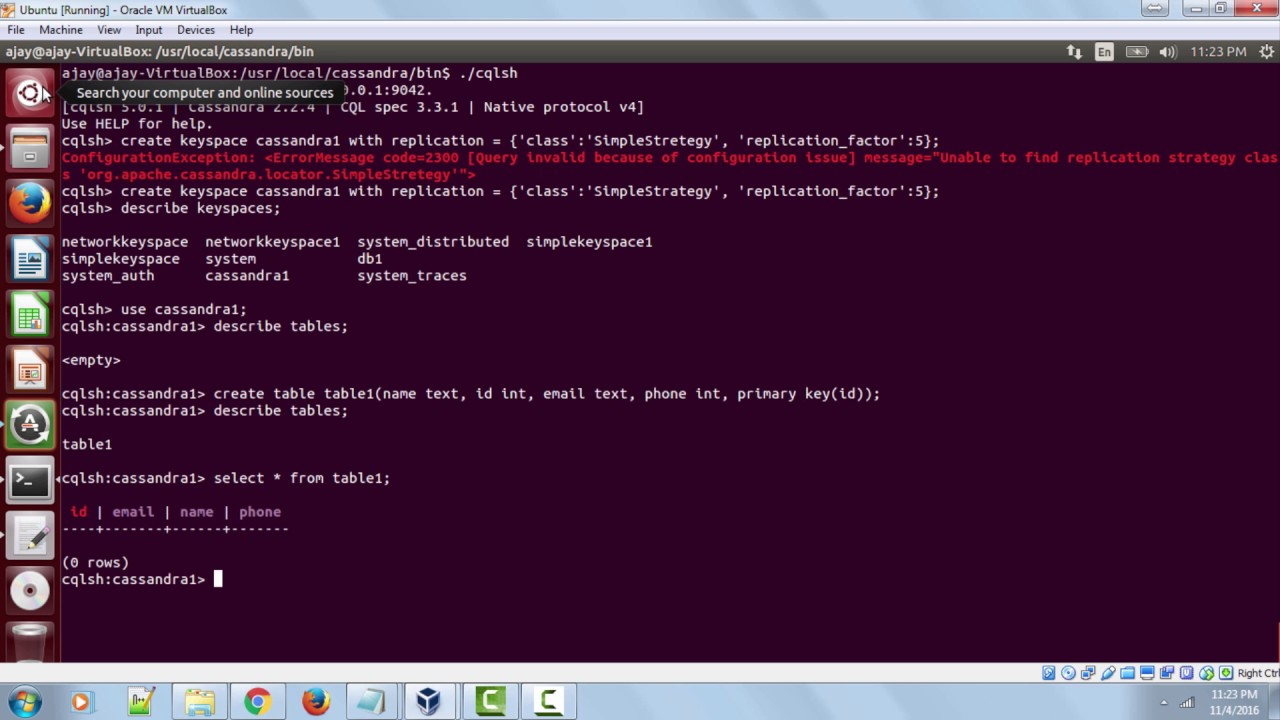Click VirtualBox keyboard capture green arrow indicator
Screen dimensions: 1280x720
[x=1227, y=673]
